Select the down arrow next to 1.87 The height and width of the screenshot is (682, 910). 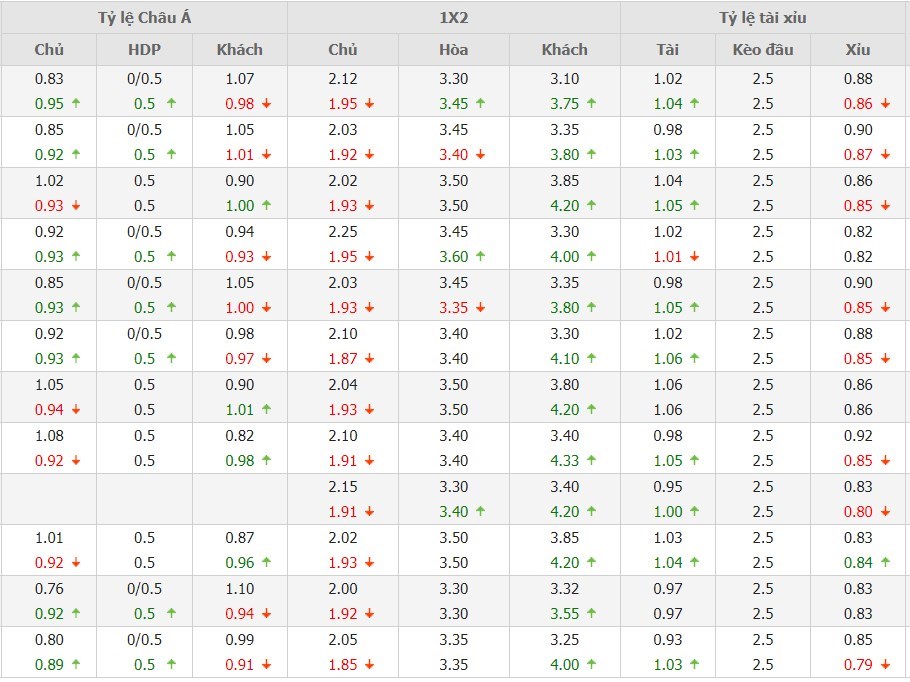click(x=369, y=359)
